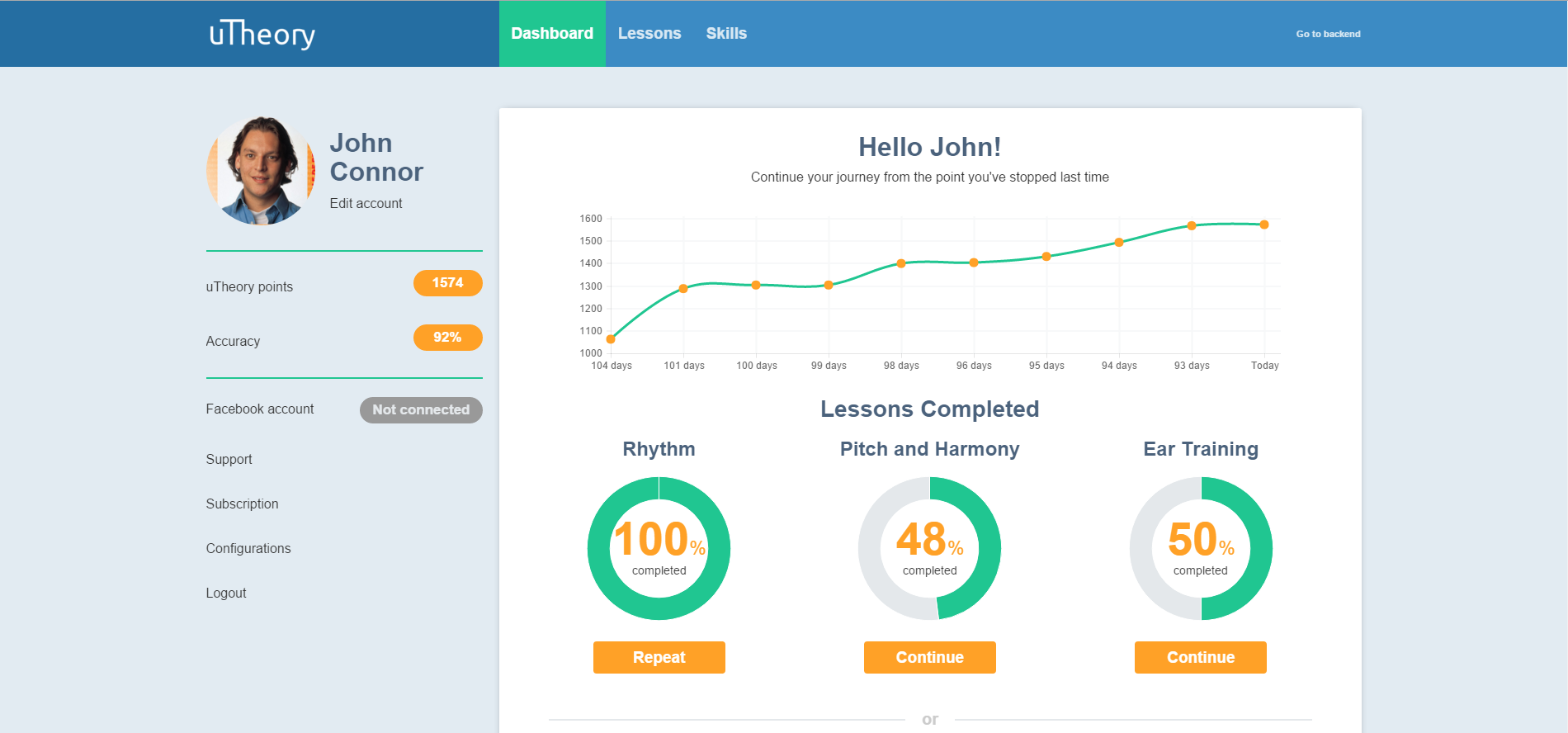The height and width of the screenshot is (733, 1568).
Task: Click the 92% accuracy badge
Action: [447, 338]
